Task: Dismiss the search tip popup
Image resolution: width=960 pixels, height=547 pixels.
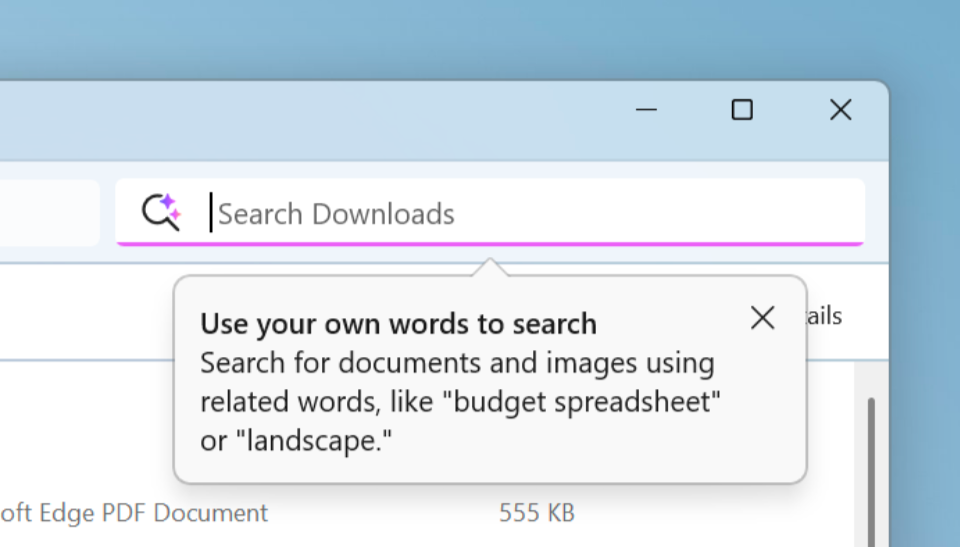Action: tap(762, 318)
